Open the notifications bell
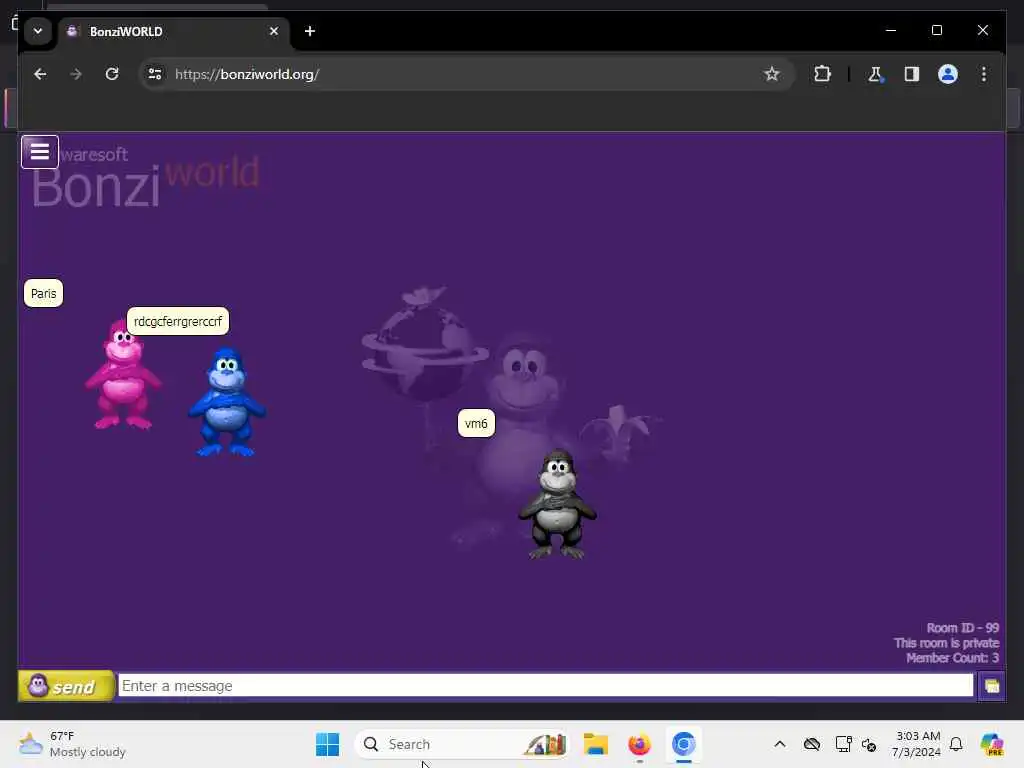1024x768 pixels. [x=956, y=744]
